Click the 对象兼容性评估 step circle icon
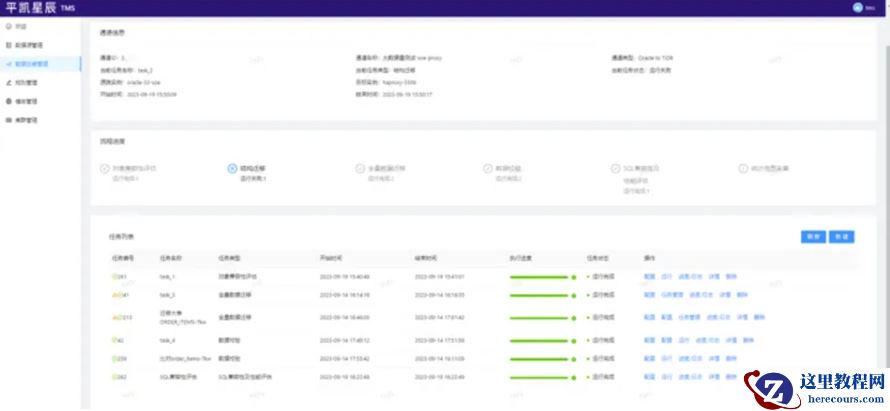Screen dimensions: 890x411 (104, 169)
